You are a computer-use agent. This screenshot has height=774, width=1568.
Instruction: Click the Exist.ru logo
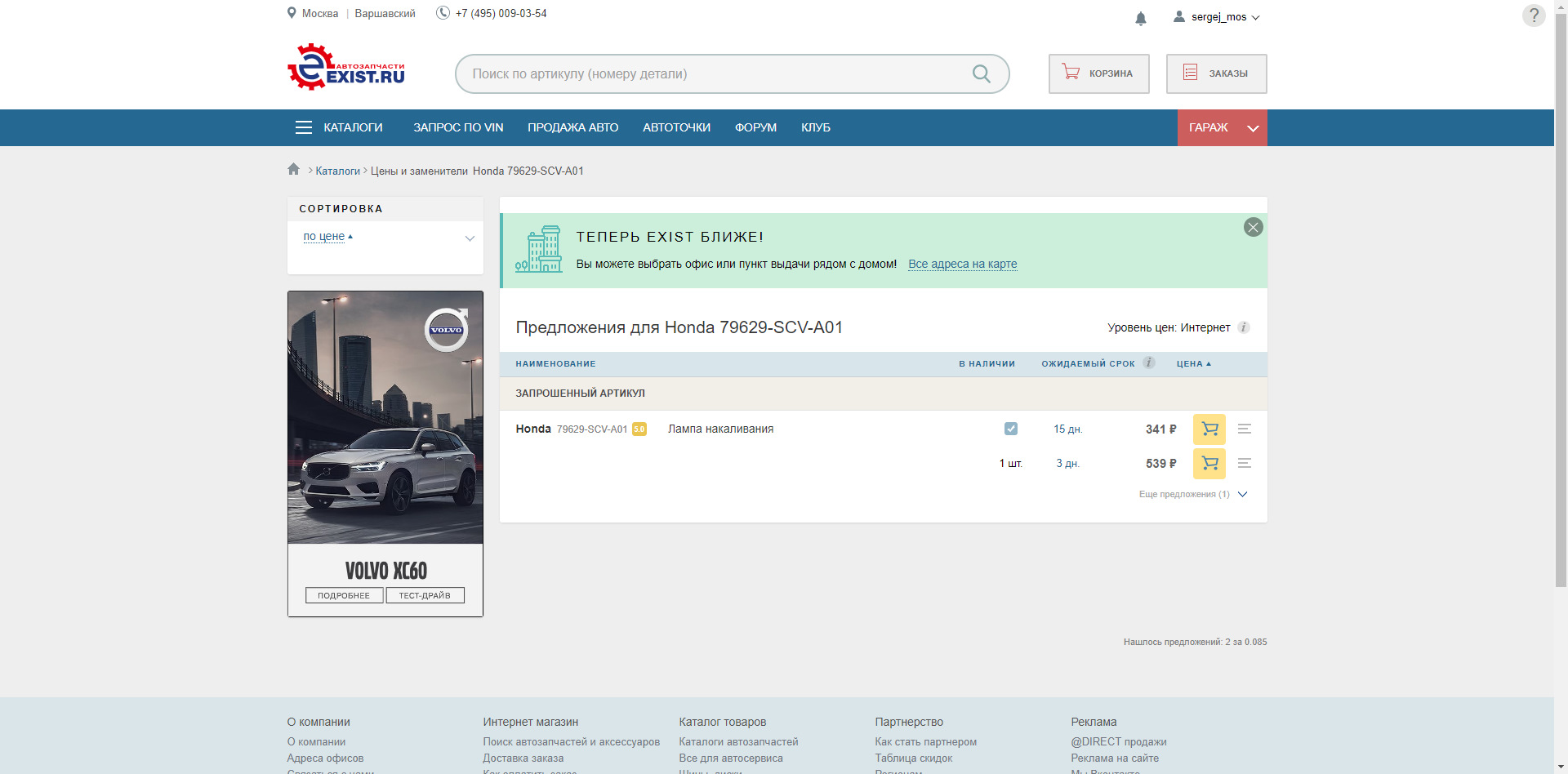pos(346,67)
